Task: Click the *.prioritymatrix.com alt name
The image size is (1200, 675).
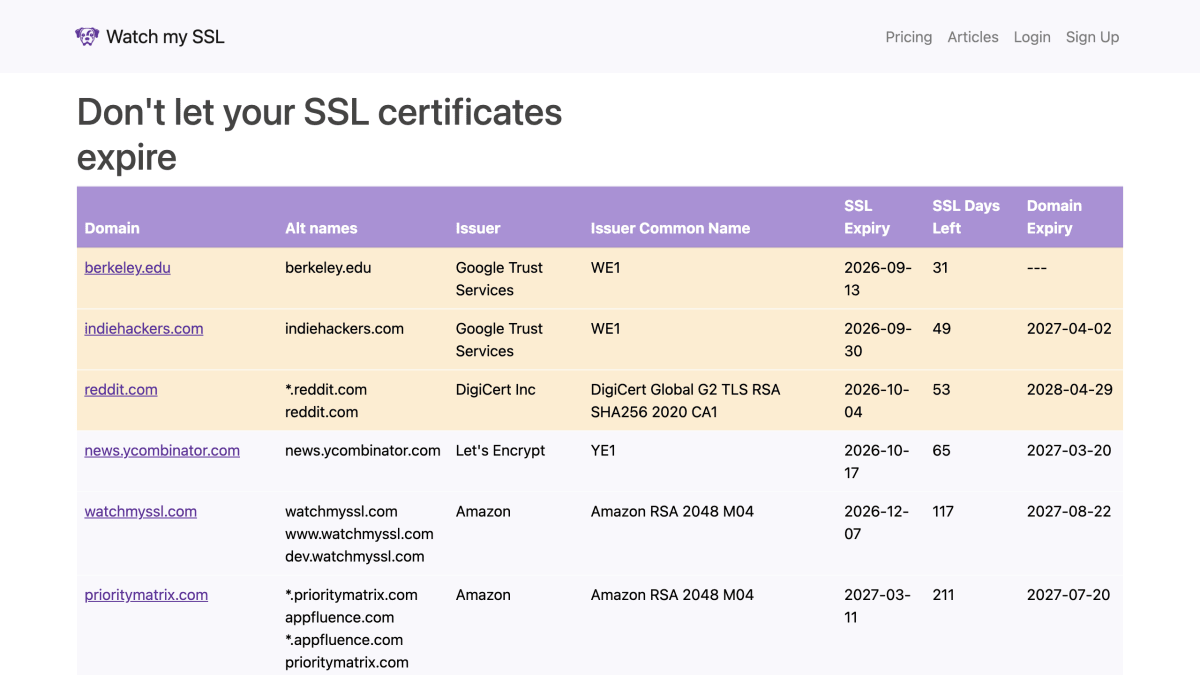Action: (x=351, y=595)
